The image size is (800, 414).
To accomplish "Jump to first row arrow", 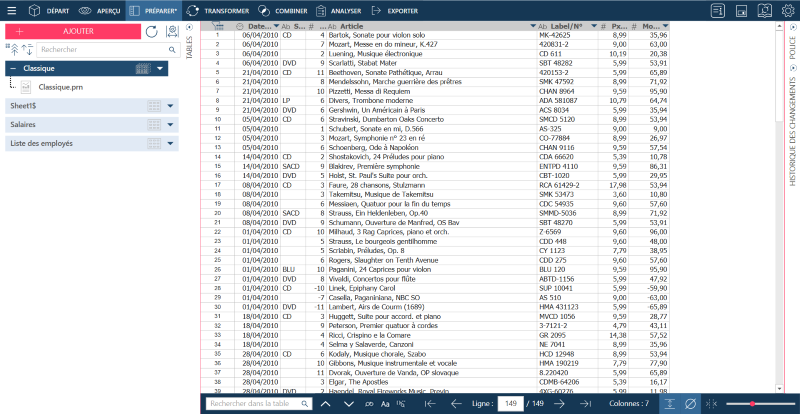I will 430,404.
